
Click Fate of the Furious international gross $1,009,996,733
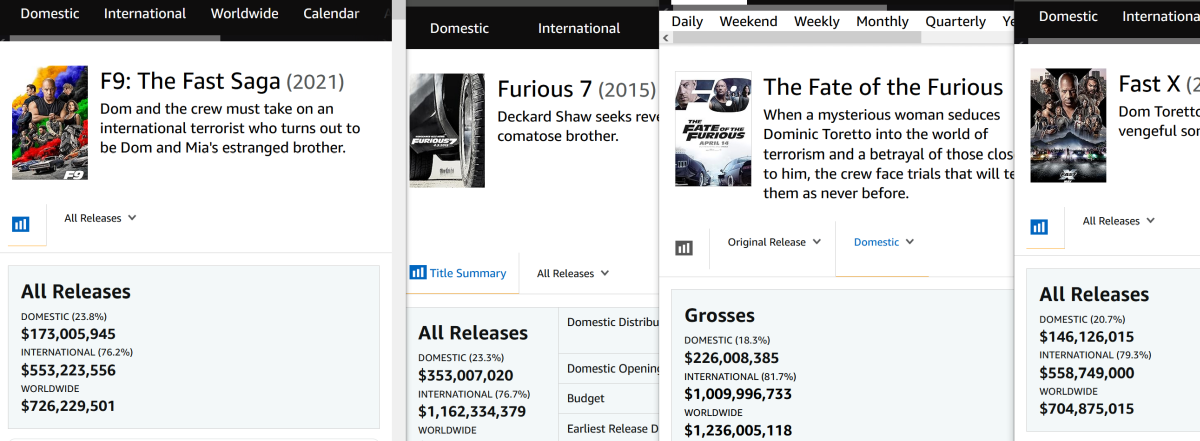pyautogui.click(x=738, y=394)
